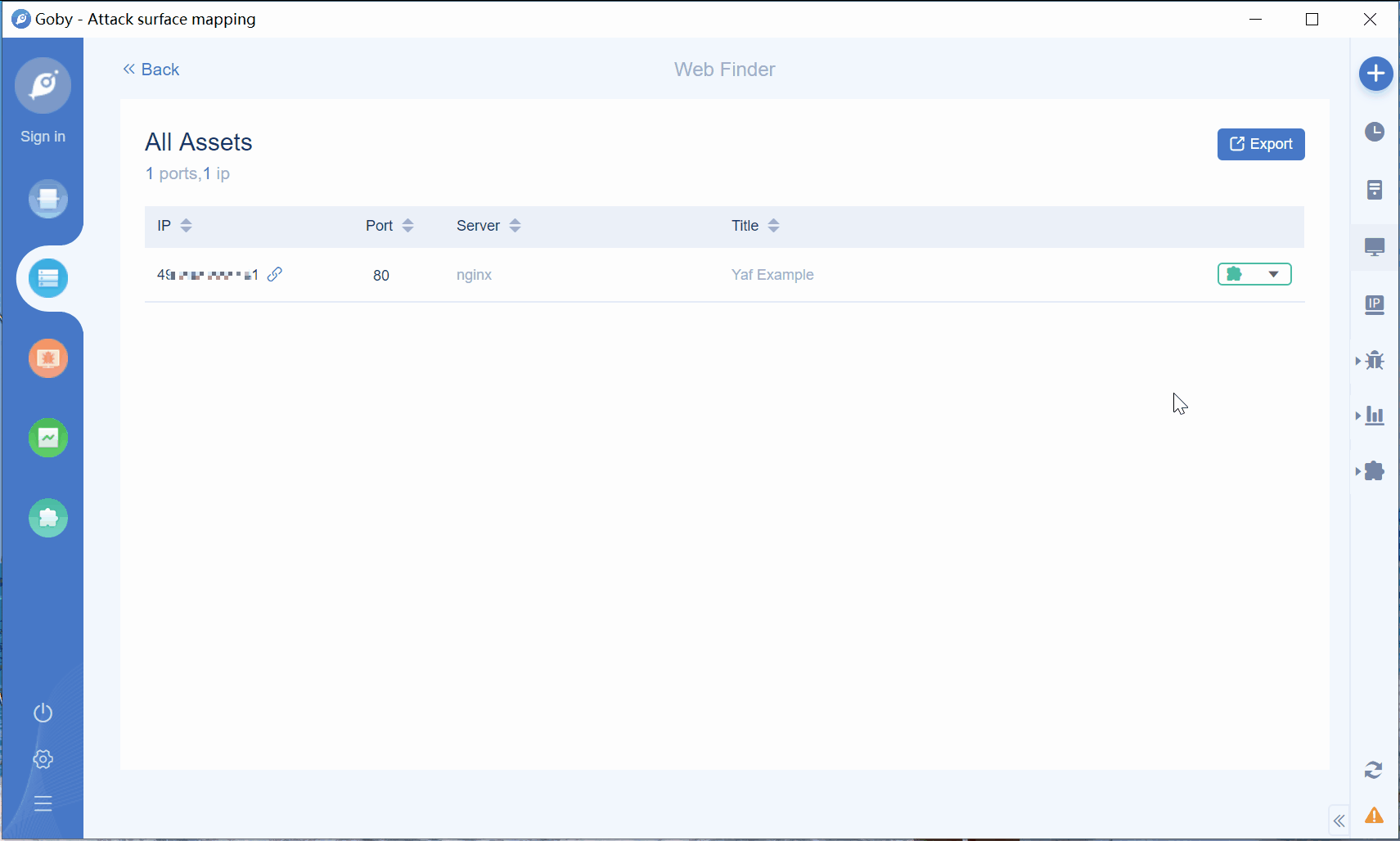Sort the table by Server column
Screen dimensions: 1400x841
pos(515,226)
